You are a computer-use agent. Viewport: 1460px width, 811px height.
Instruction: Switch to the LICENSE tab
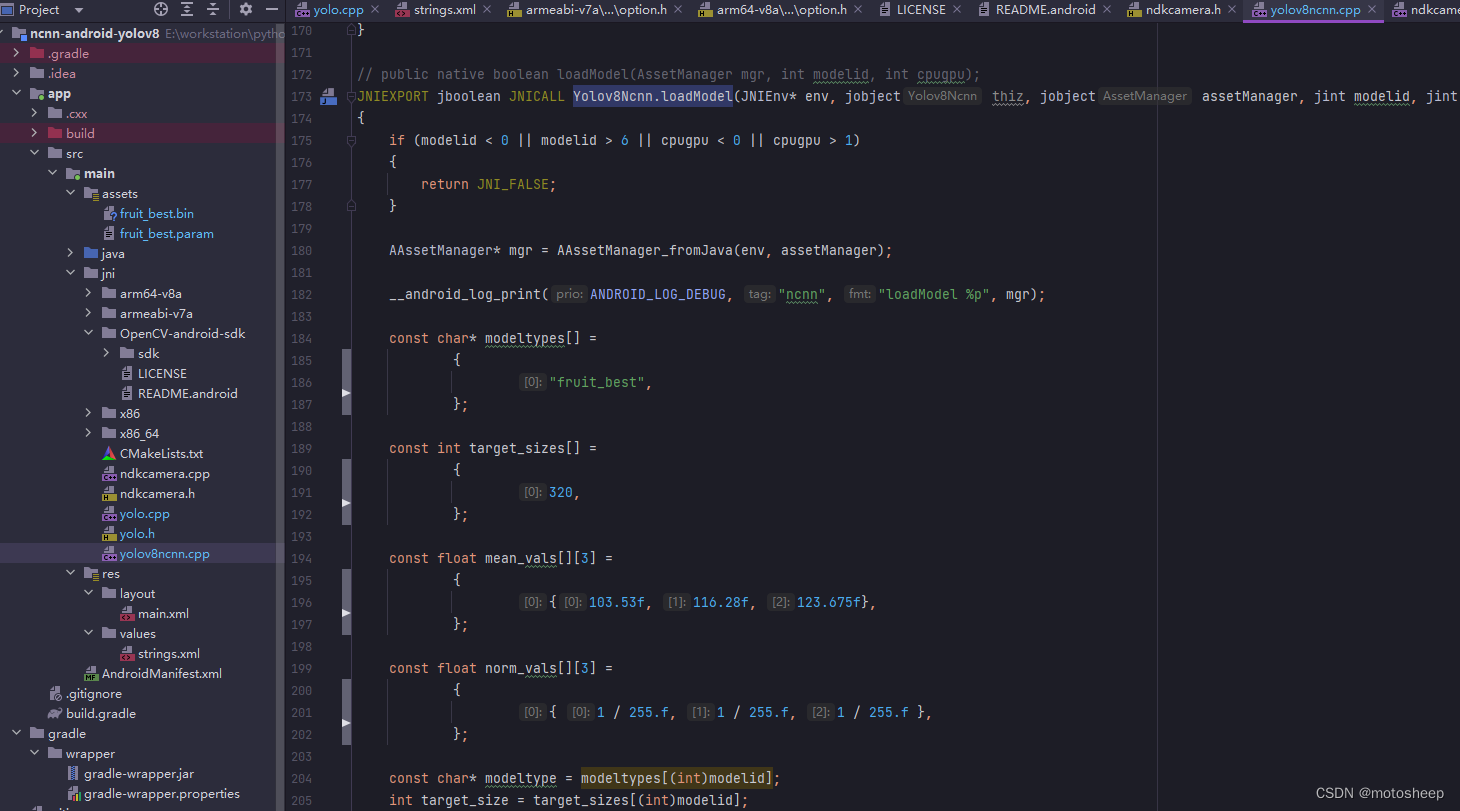921,10
